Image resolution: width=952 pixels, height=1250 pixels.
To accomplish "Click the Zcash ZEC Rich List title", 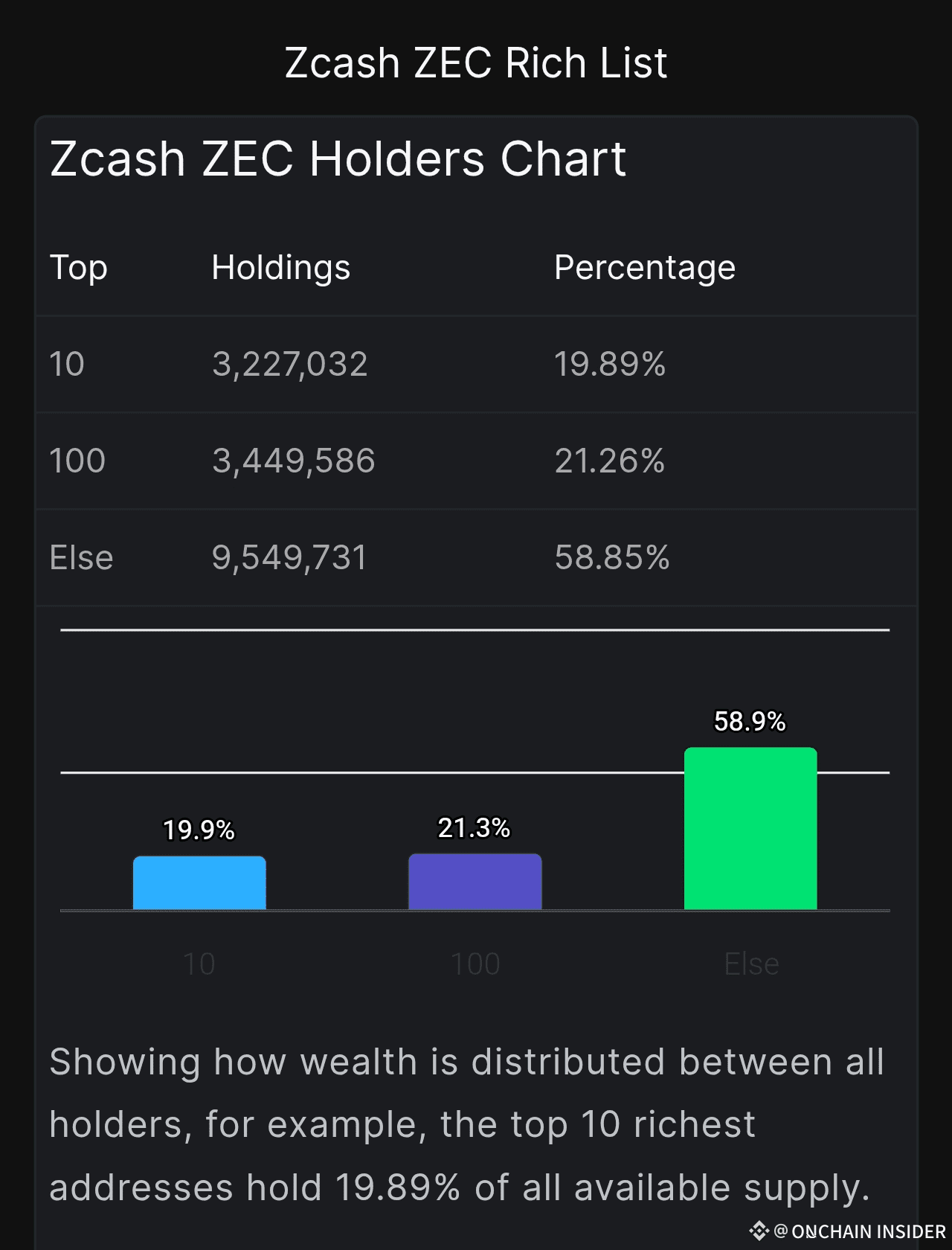I will coord(476,62).
